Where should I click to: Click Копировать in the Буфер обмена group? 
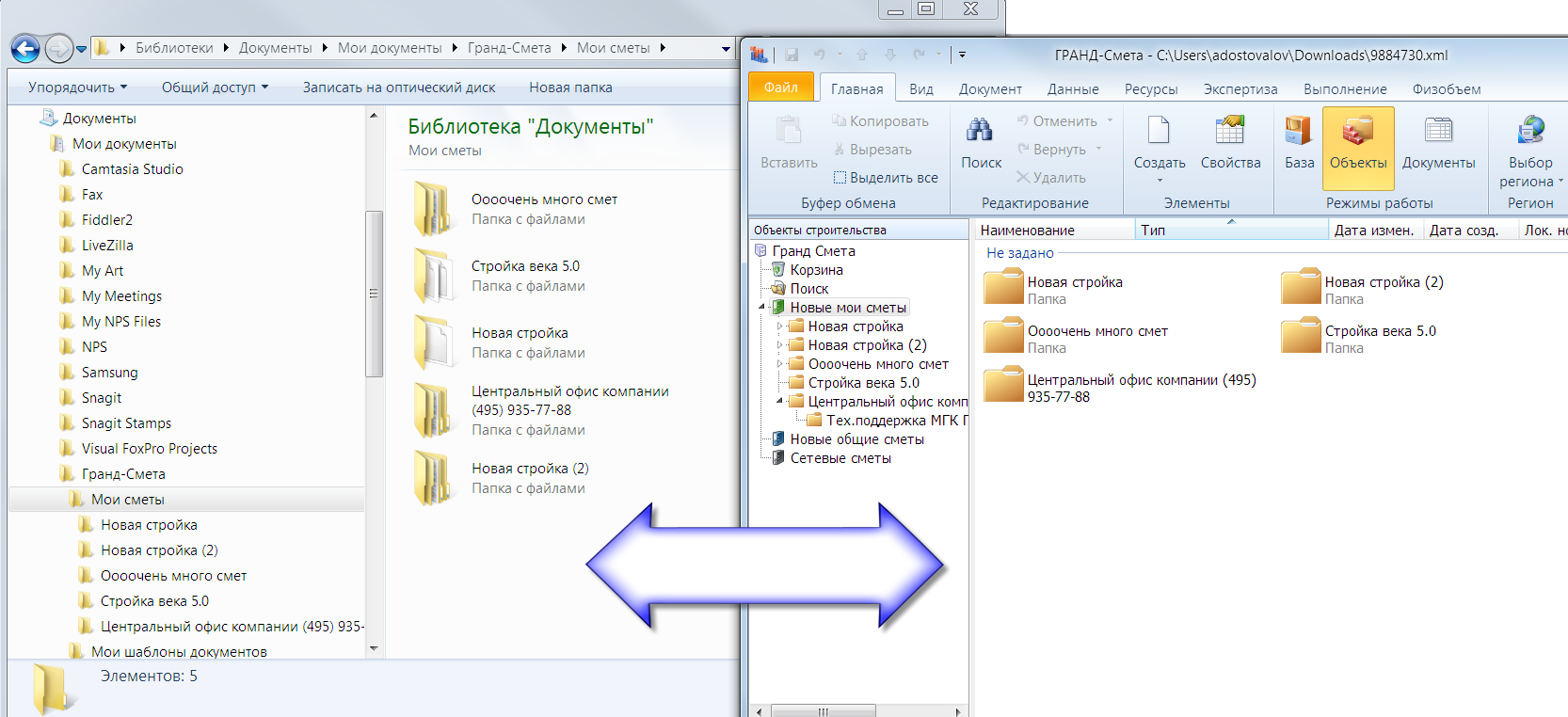(x=880, y=121)
